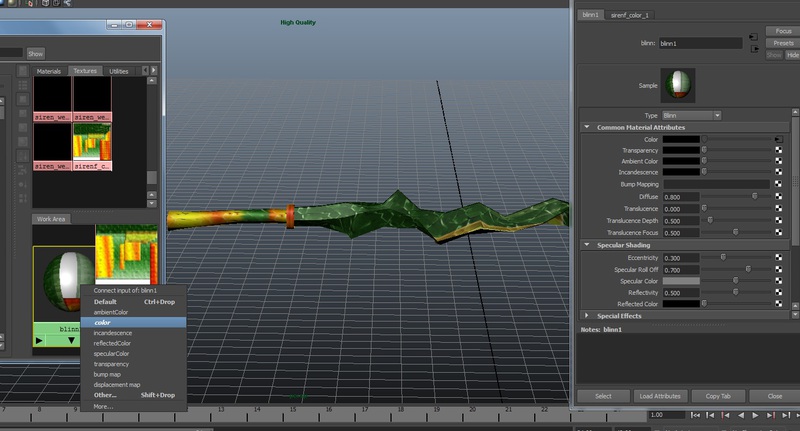The height and width of the screenshot is (431, 800).
Task: Click the step back one frame button
Action: coord(710,416)
